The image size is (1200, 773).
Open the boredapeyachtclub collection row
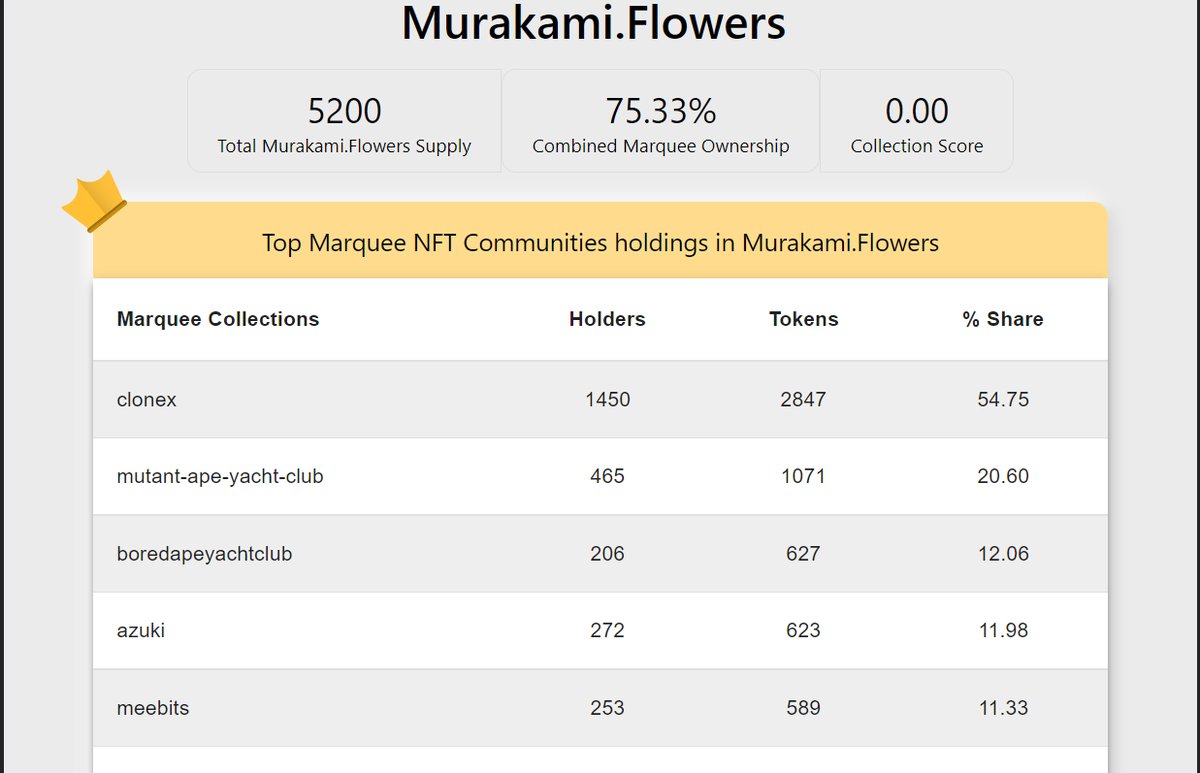pyautogui.click(x=600, y=554)
